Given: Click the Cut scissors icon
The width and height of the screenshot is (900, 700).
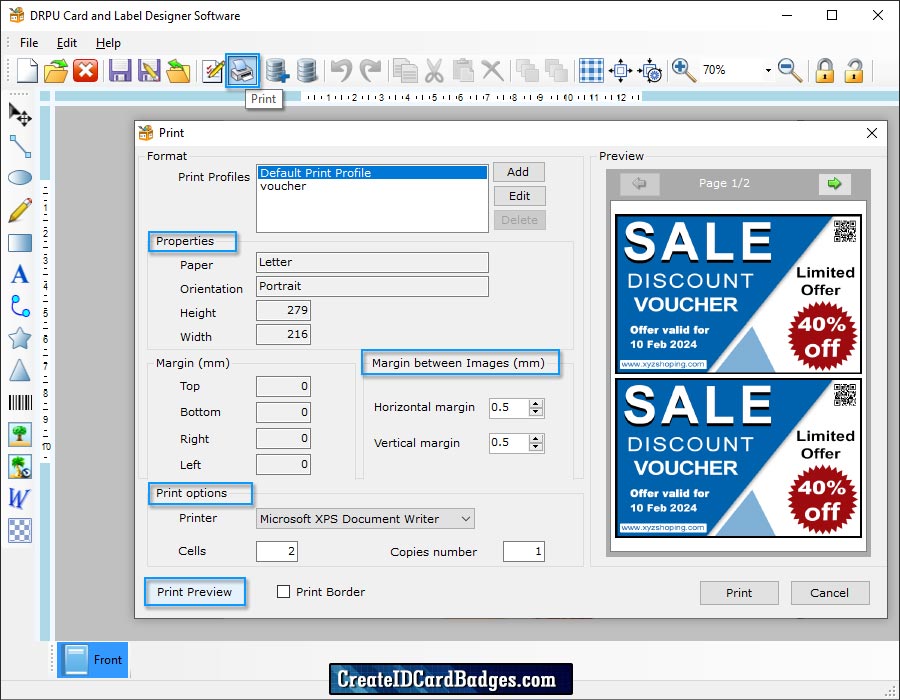Looking at the screenshot, I should 435,71.
